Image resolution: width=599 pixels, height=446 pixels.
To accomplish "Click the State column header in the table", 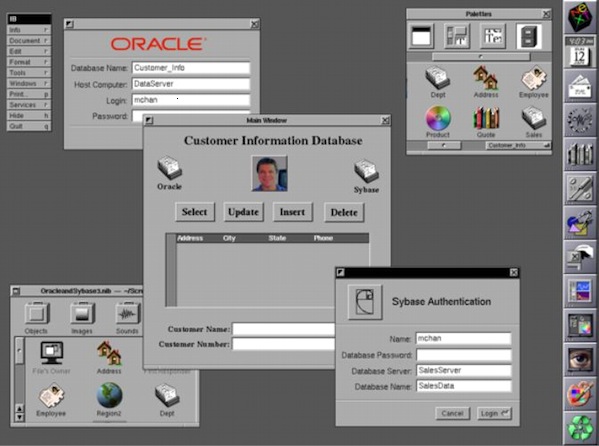I will [277, 238].
